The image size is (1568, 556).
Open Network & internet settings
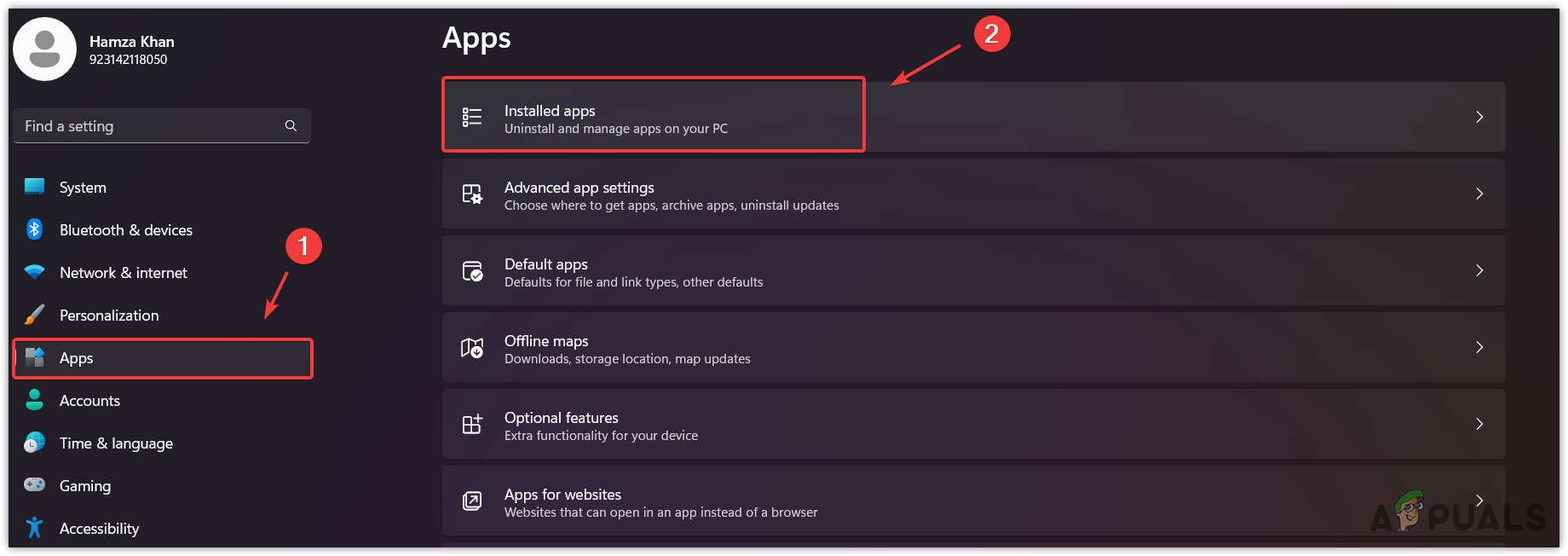(x=123, y=273)
